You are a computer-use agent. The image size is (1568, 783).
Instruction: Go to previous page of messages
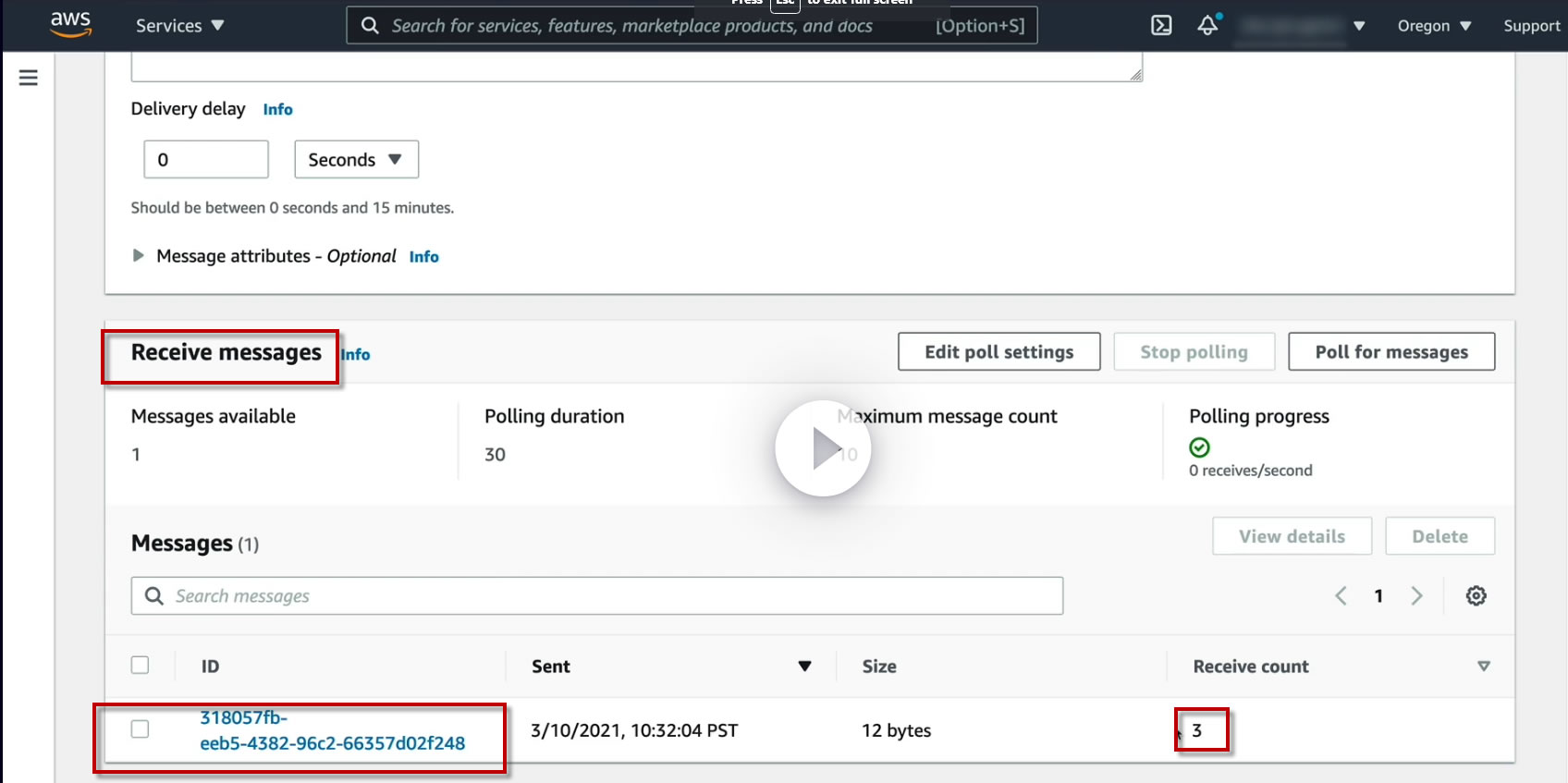[x=1341, y=596]
